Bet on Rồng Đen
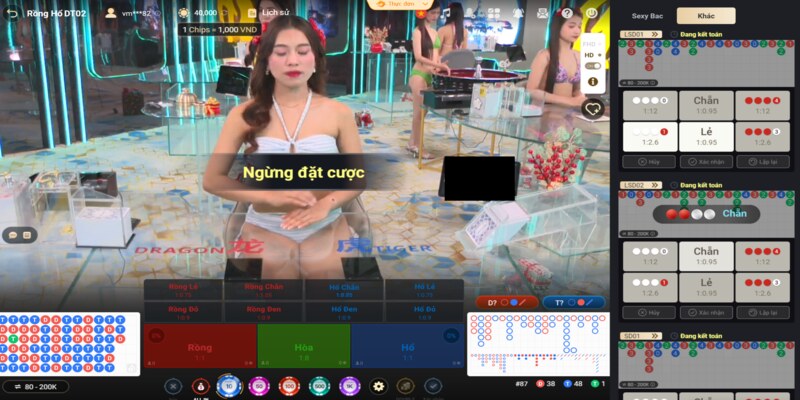This screenshot has height=400, width=800. [264, 312]
